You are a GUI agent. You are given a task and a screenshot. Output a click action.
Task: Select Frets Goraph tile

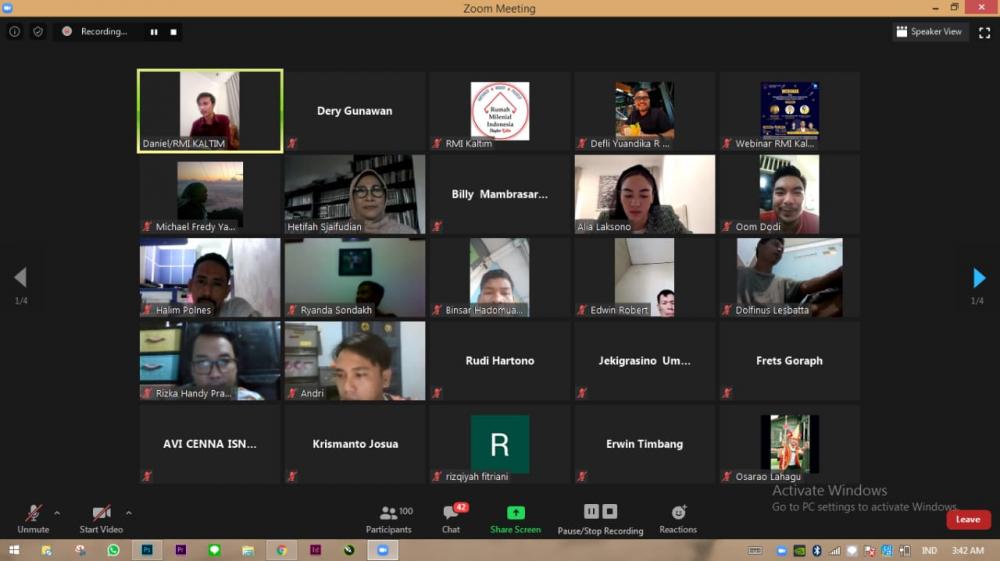(790, 361)
